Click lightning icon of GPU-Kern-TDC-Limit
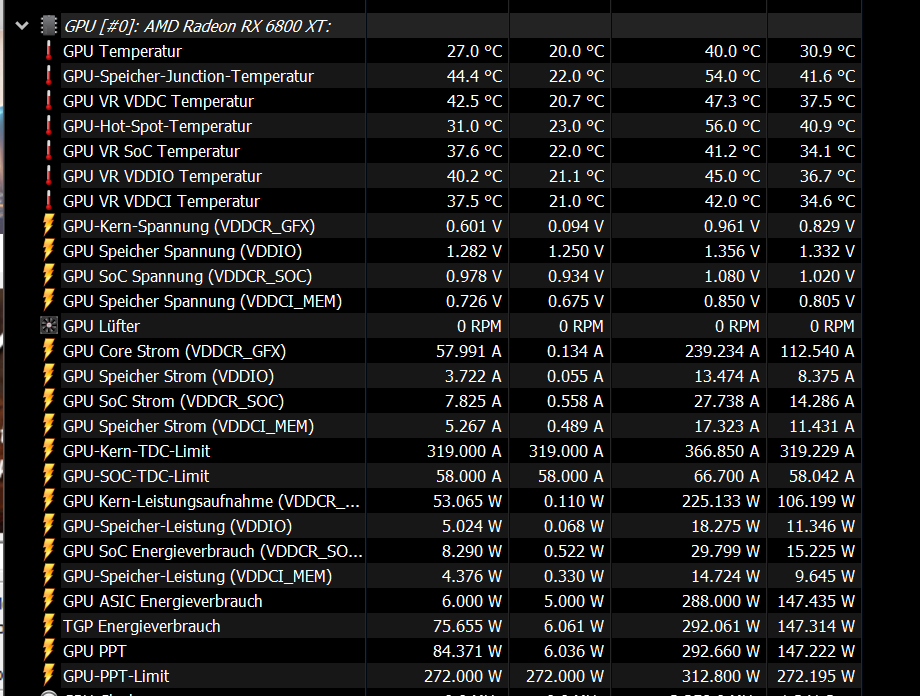 click(x=49, y=451)
